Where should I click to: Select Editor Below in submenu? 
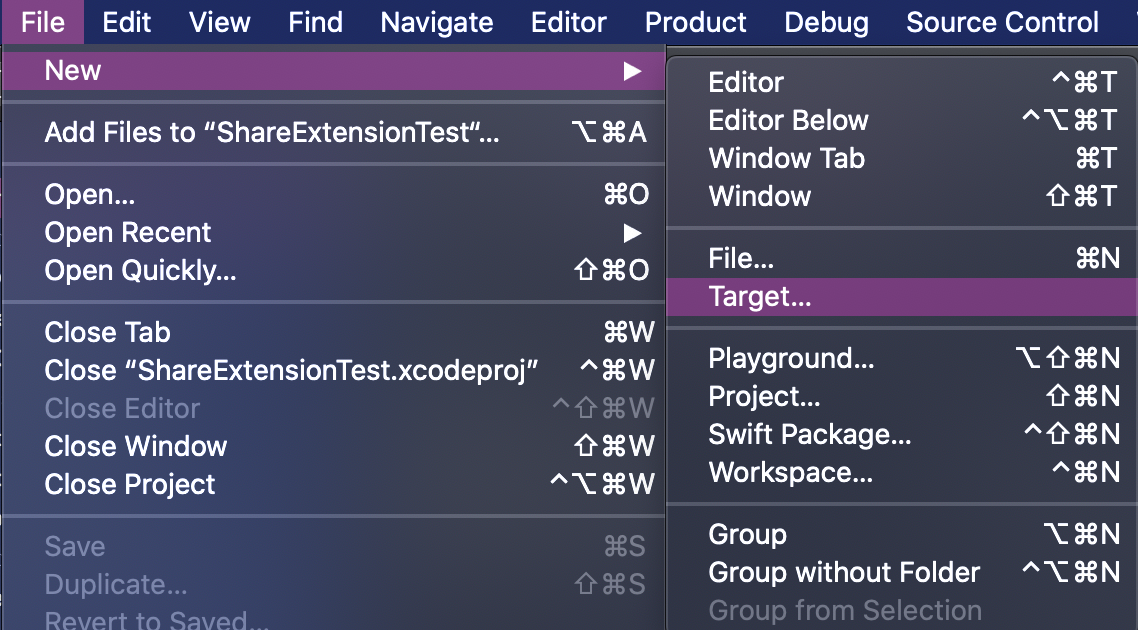pyautogui.click(x=788, y=121)
